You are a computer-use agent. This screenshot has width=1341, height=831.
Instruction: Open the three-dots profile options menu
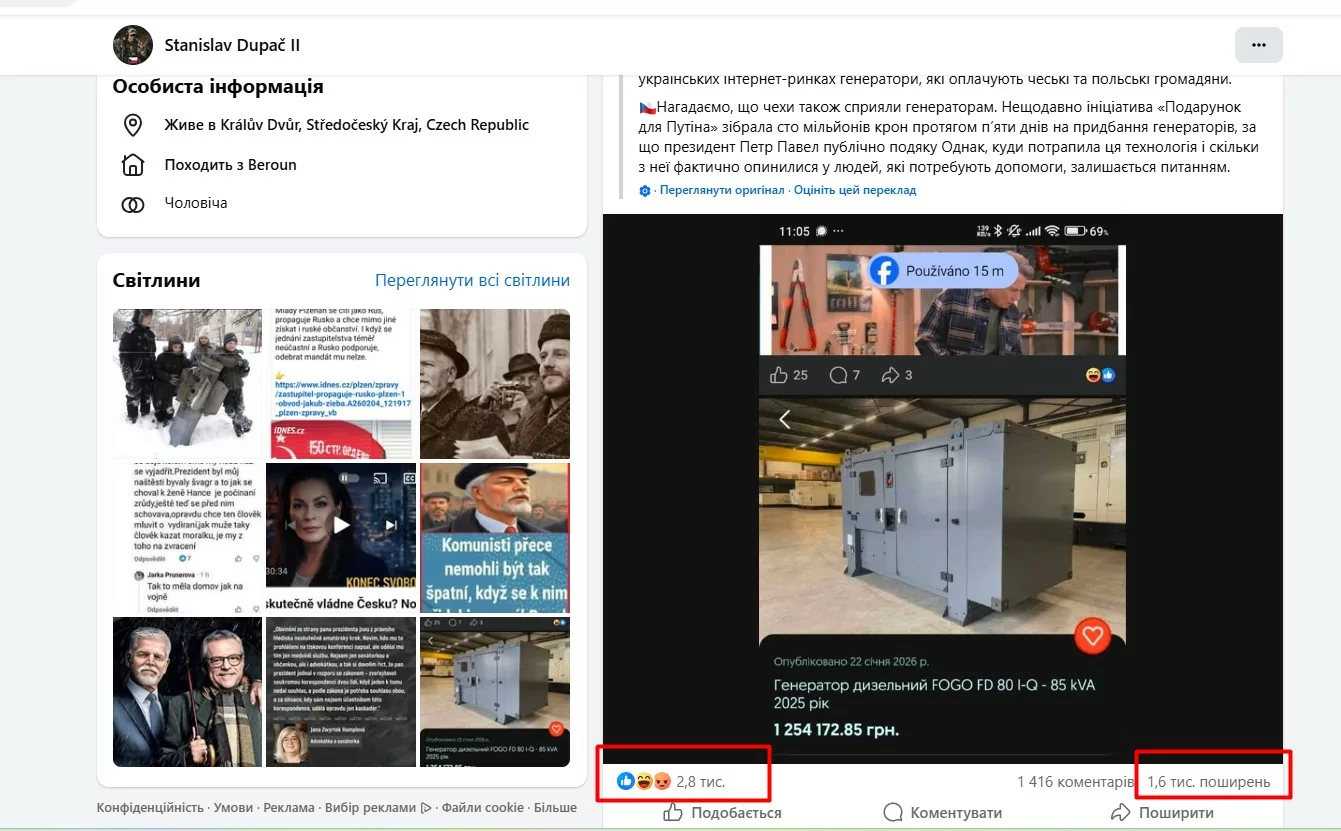tap(1258, 45)
